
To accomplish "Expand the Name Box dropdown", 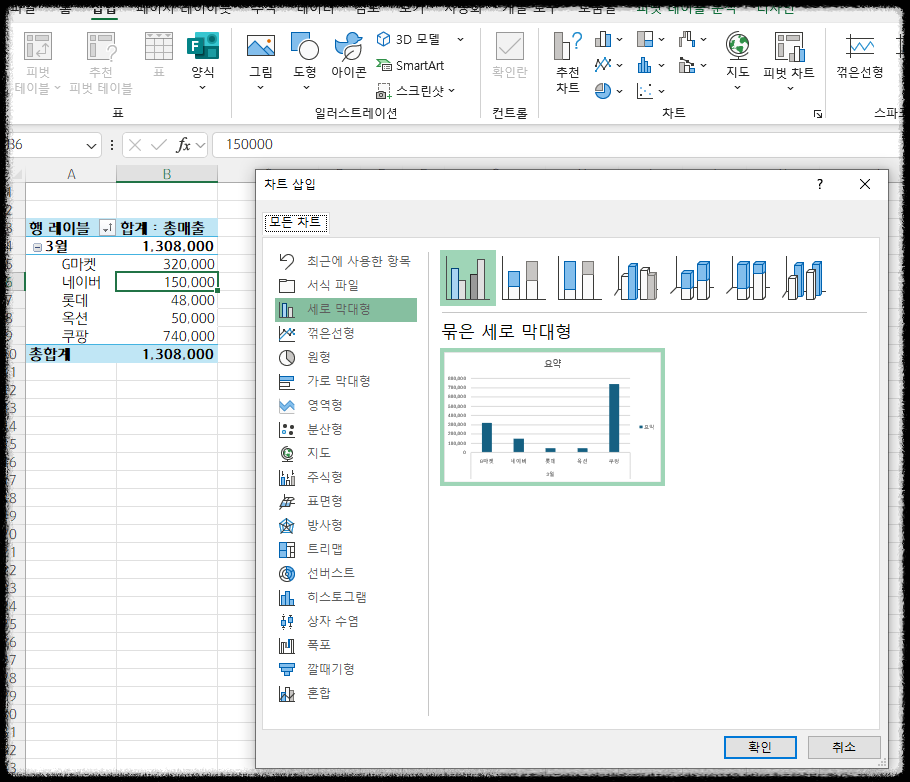I will point(91,145).
